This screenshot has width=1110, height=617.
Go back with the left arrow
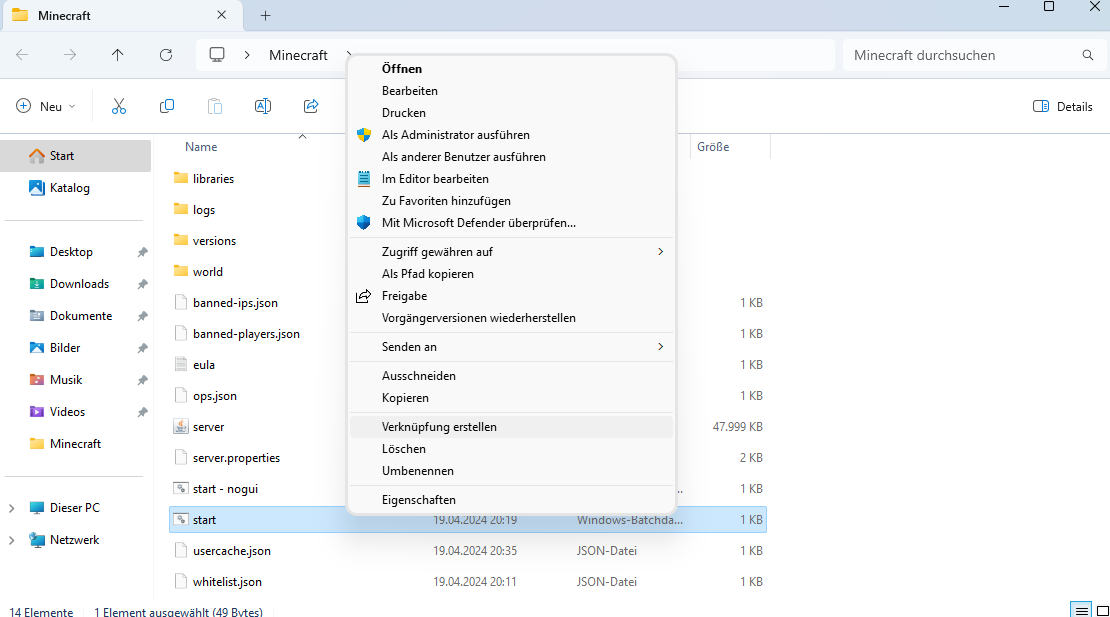click(x=23, y=54)
